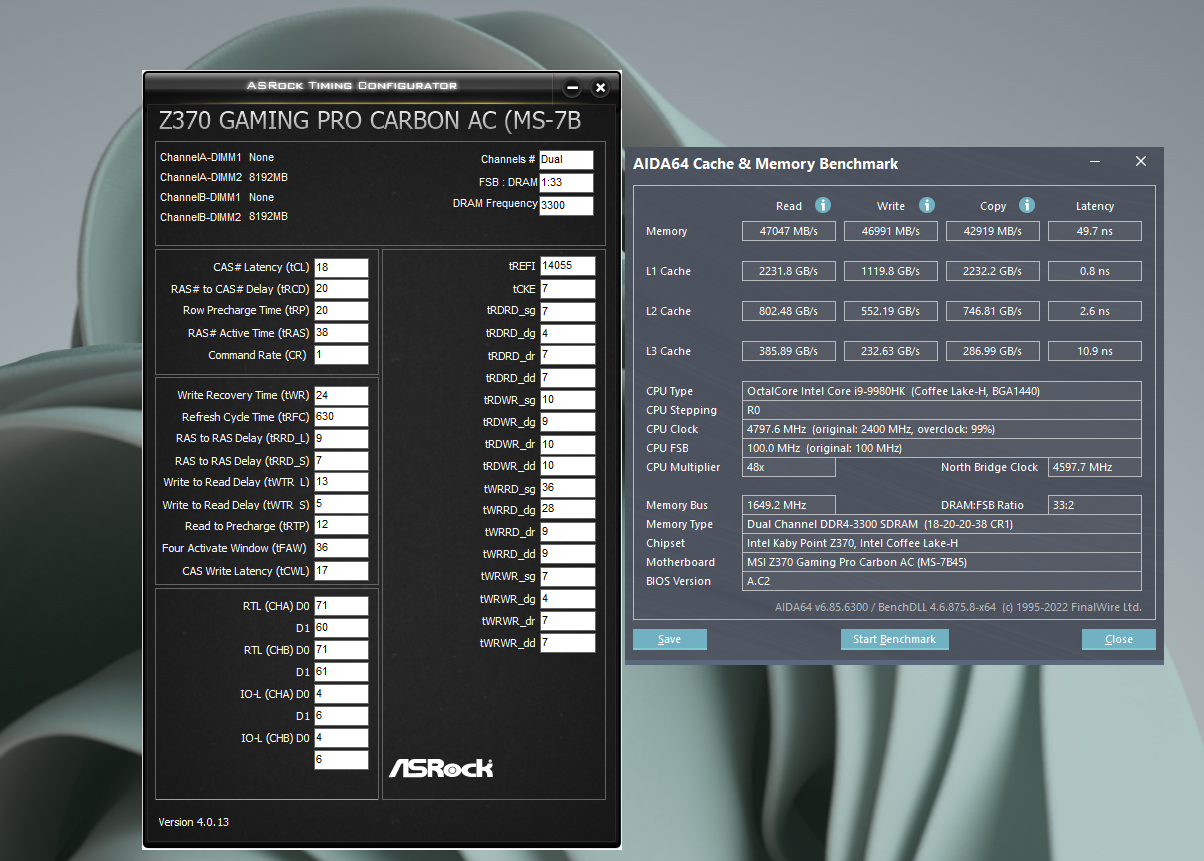Minimize the AIDA64 benchmark window

1096,161
